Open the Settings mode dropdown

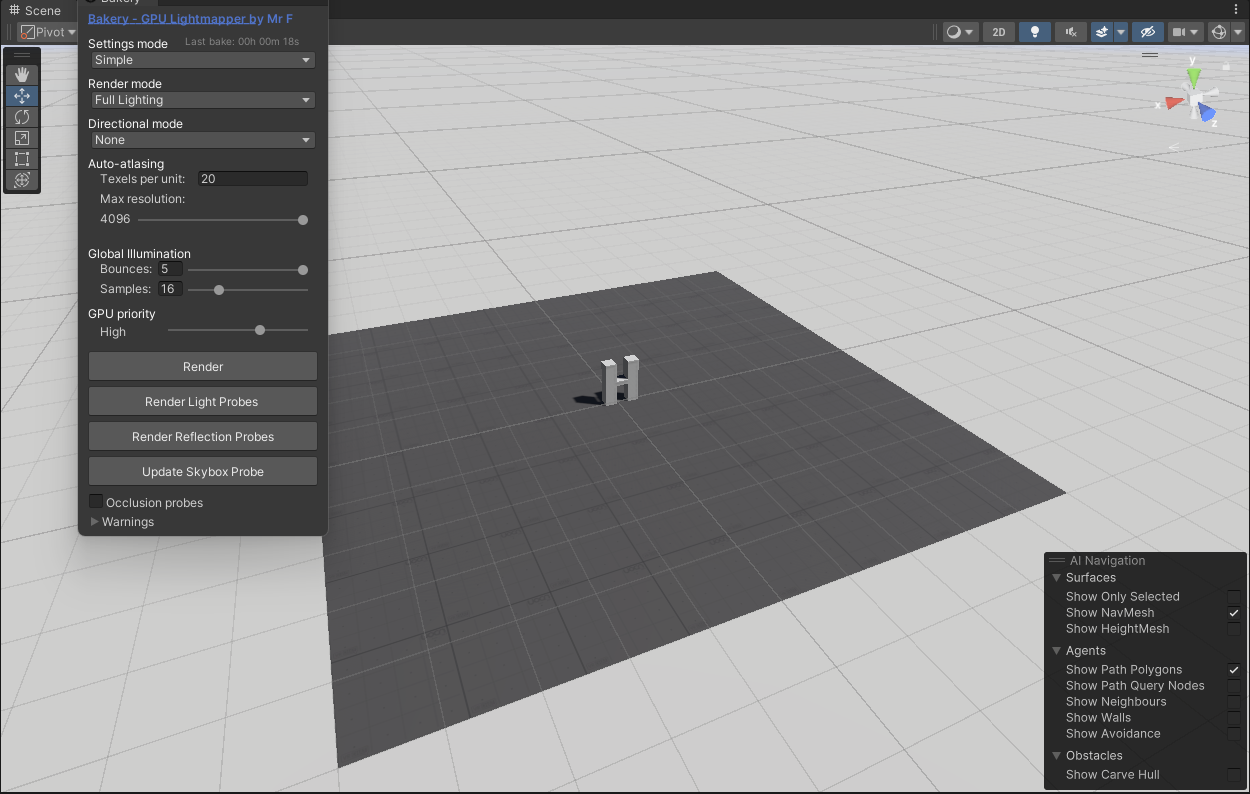point(202,60)
